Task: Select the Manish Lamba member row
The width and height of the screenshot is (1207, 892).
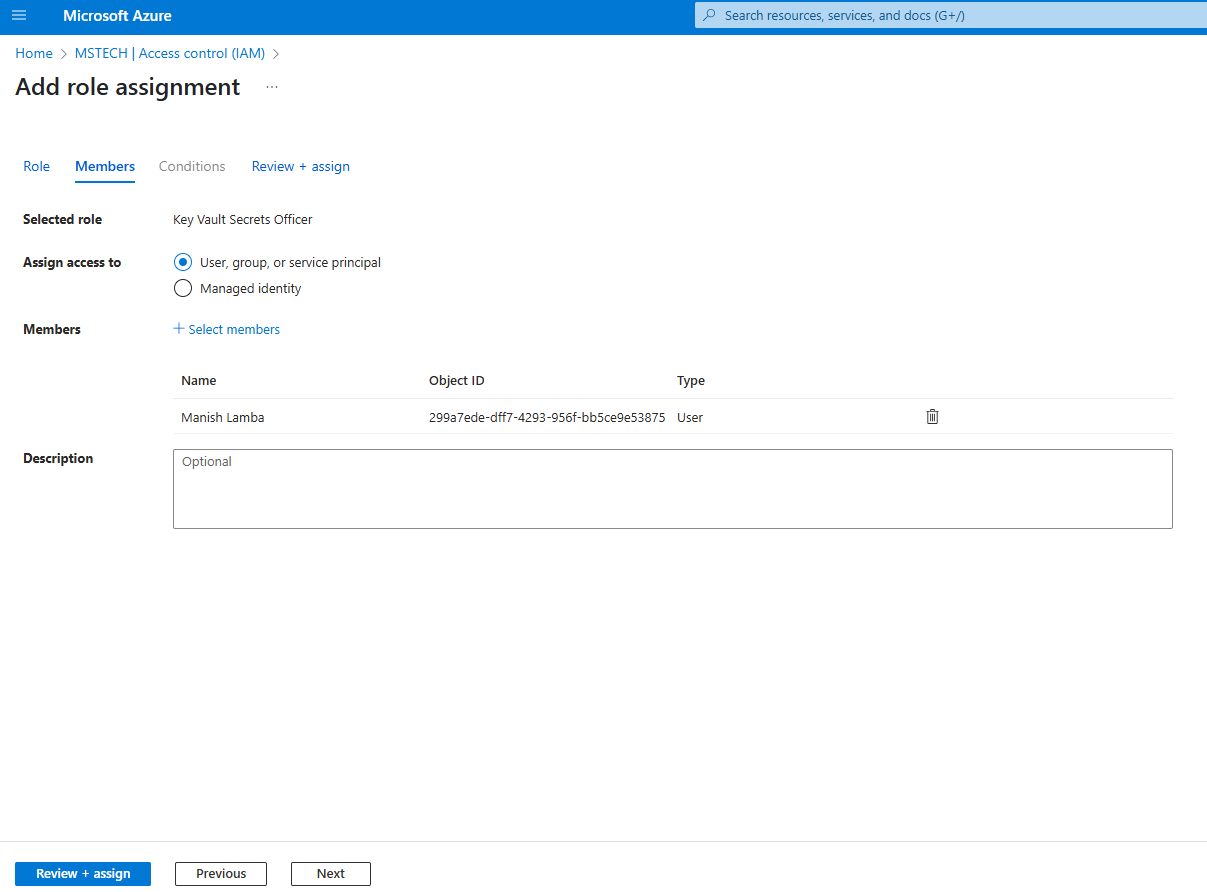Action: (223, 418)
